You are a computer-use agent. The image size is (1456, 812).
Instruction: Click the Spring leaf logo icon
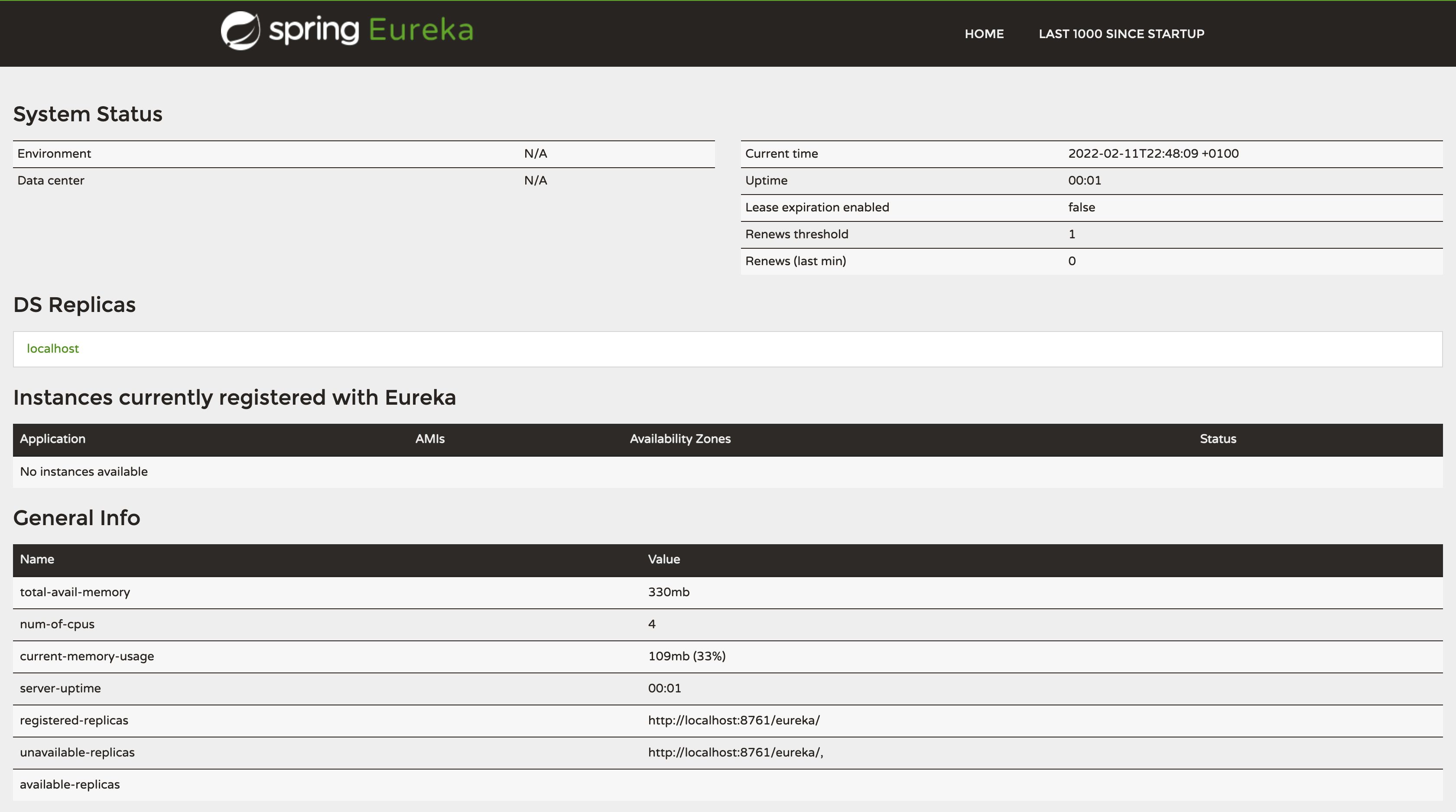(240, 30)
